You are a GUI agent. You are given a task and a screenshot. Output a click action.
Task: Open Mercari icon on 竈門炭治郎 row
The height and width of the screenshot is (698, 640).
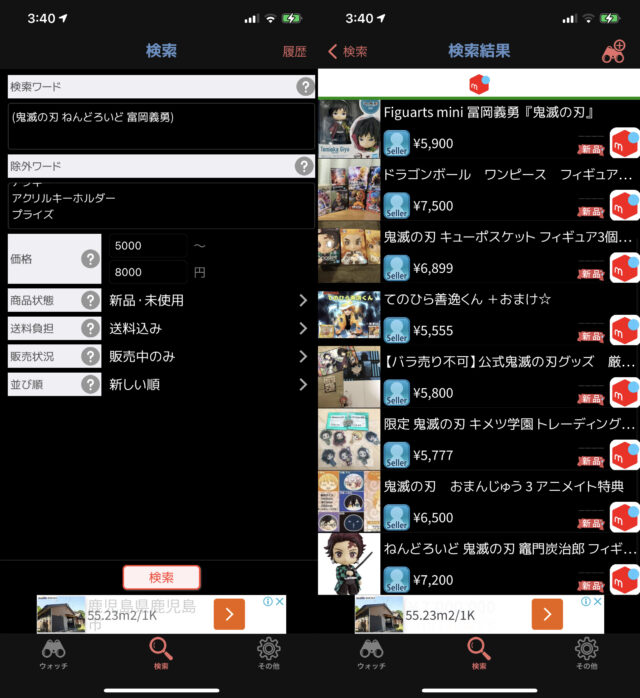click(x=624, y=579)
